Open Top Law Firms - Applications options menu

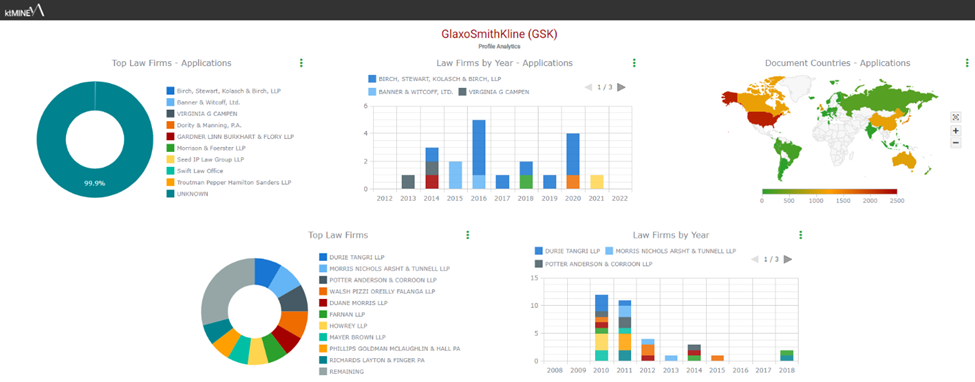point(301,63)
